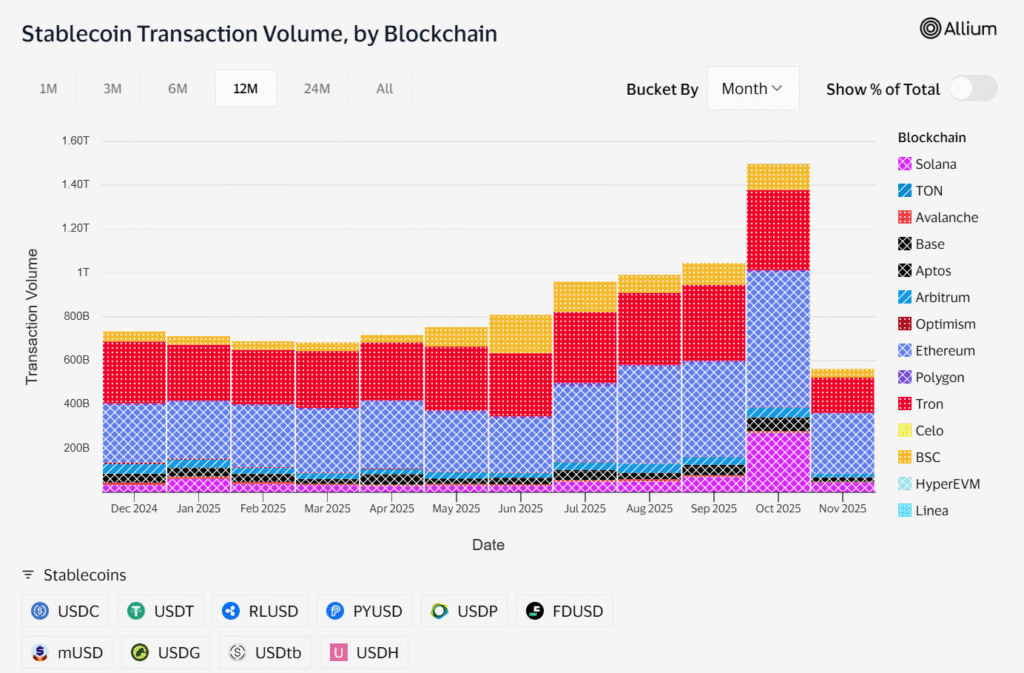Click the Allium logo

957,28
